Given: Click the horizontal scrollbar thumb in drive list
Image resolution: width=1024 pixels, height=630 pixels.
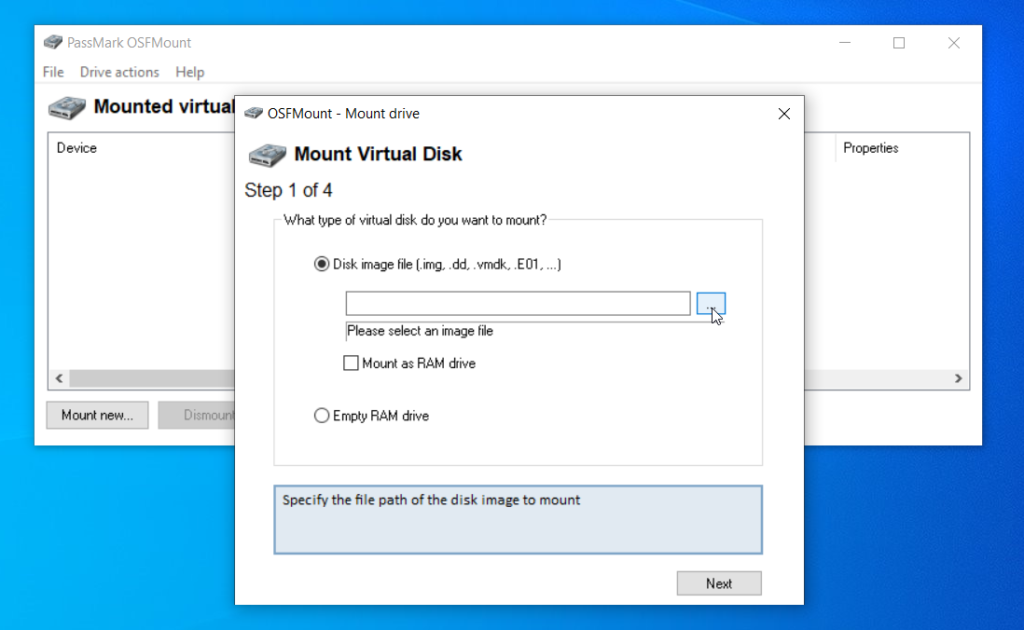Looking at the screenshot, I should click(x=152, y=379).
